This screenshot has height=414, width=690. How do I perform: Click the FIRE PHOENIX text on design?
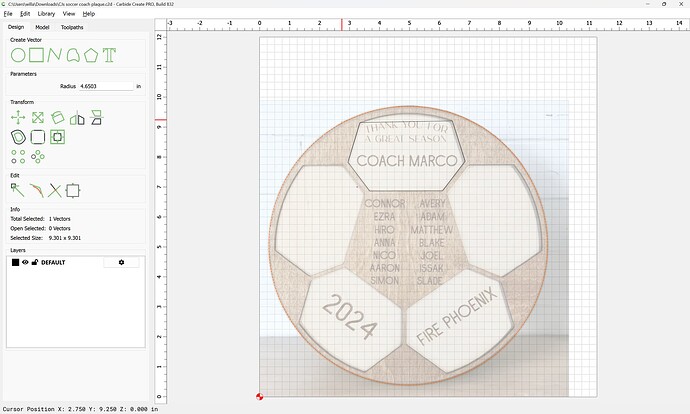pyautogui.click(x=457, y=316)
